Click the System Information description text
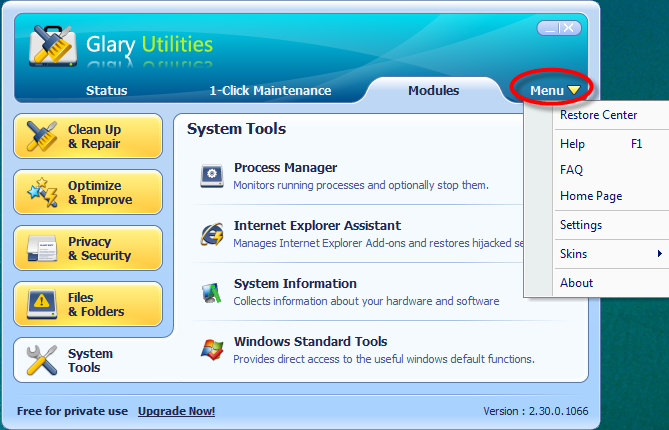This screenshot has width=669, height=430. (366, 301)
